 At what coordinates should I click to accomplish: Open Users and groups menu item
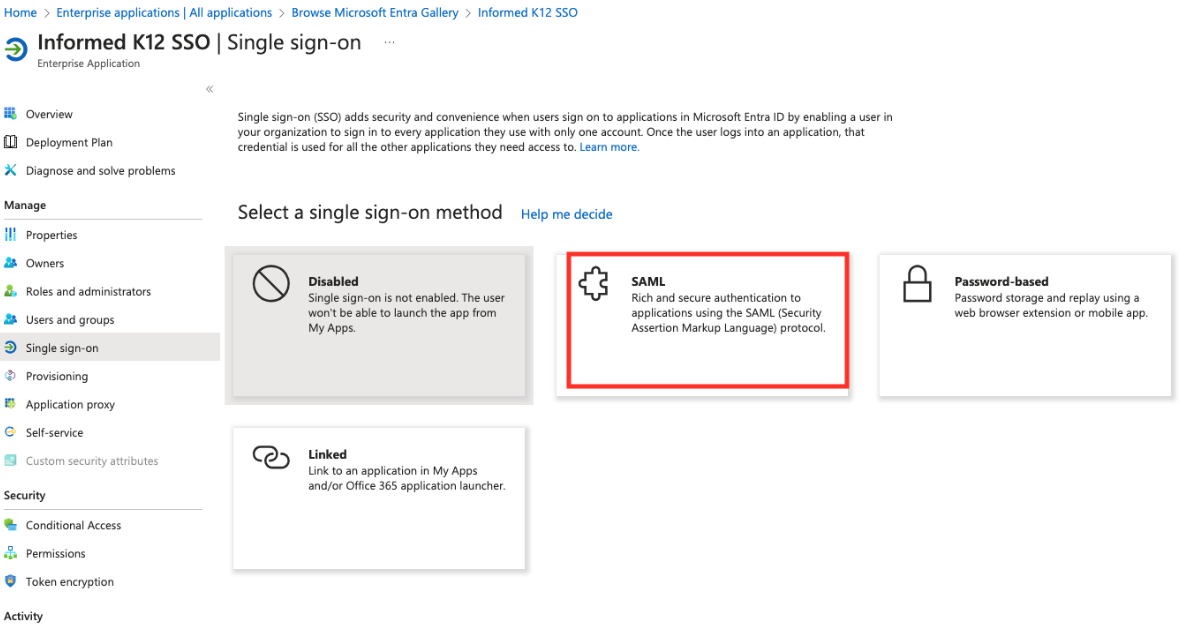click(70, 320)
